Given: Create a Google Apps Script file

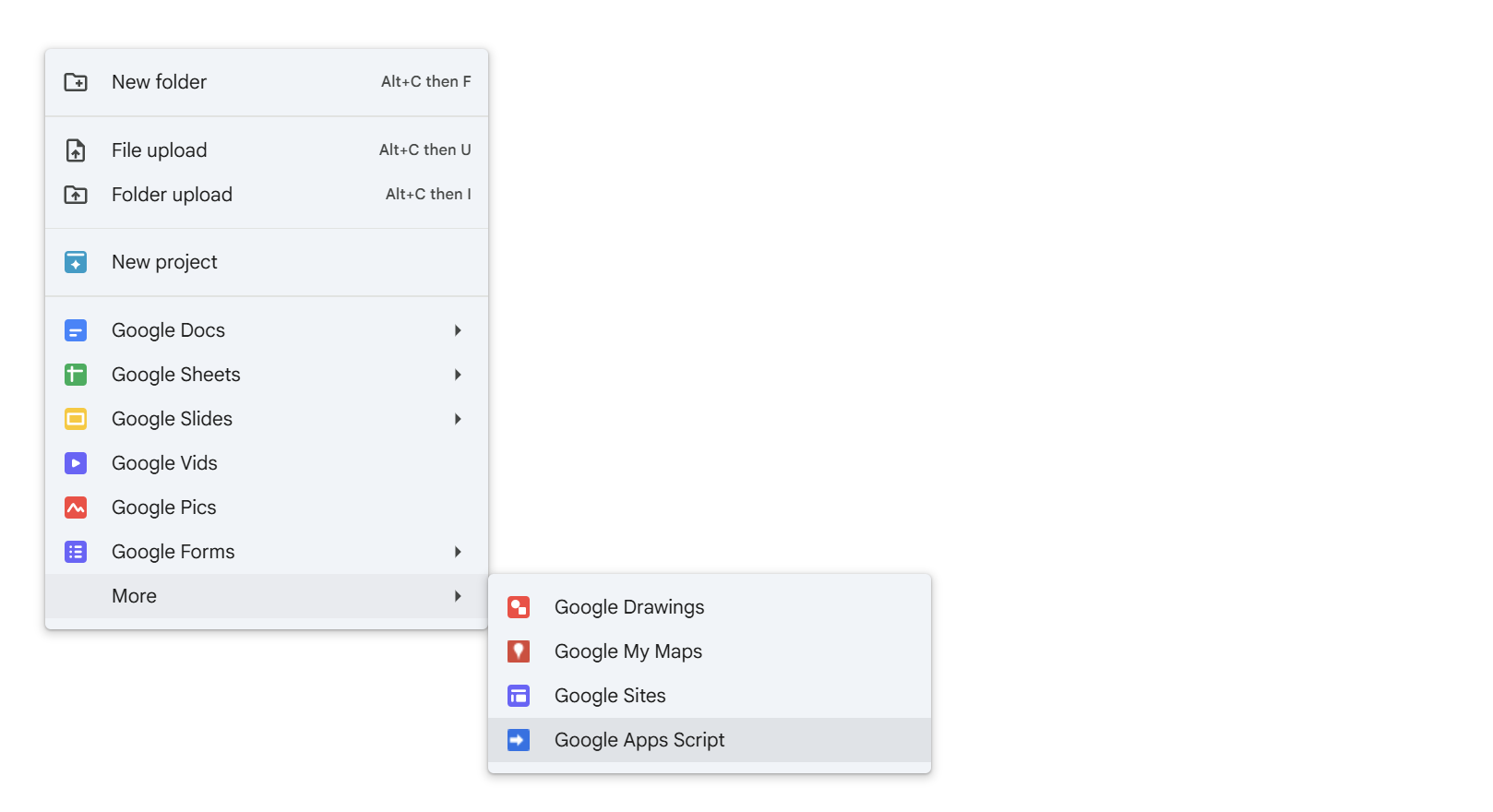Looking at the screenshot, I should pos(710,740).
